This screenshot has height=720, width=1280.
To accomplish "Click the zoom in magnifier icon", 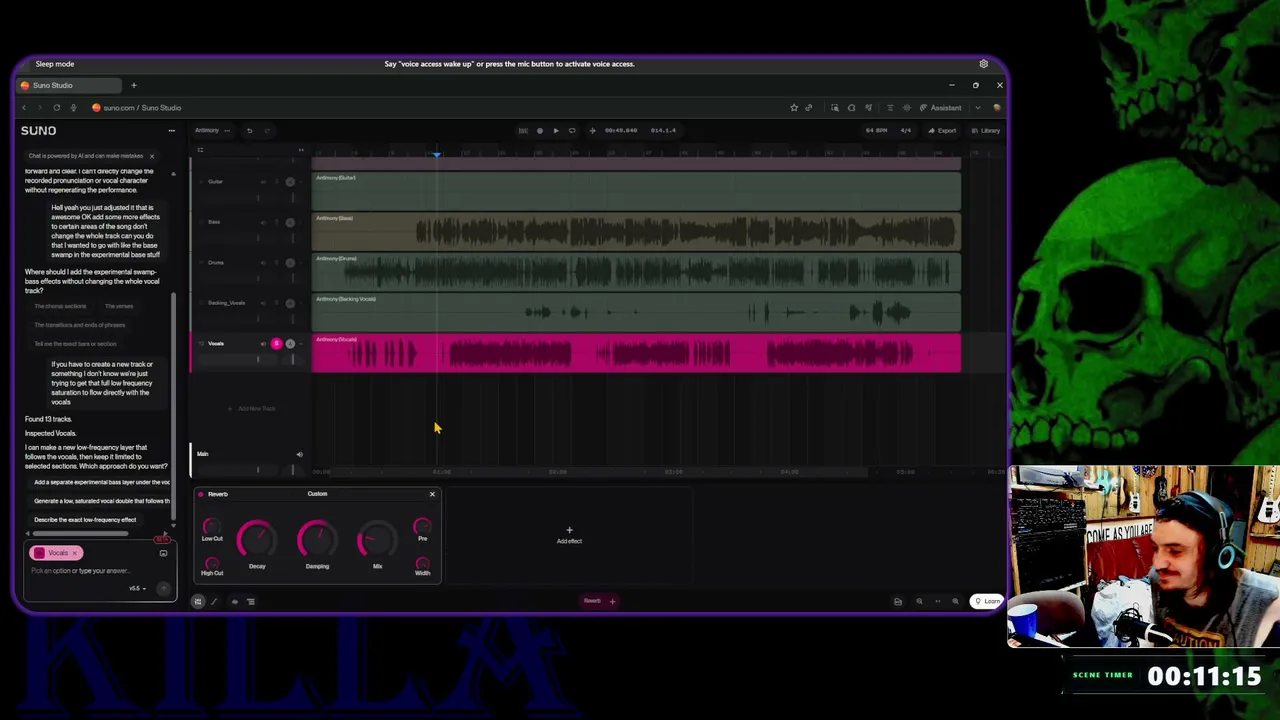I will click(x=955, y=602).
